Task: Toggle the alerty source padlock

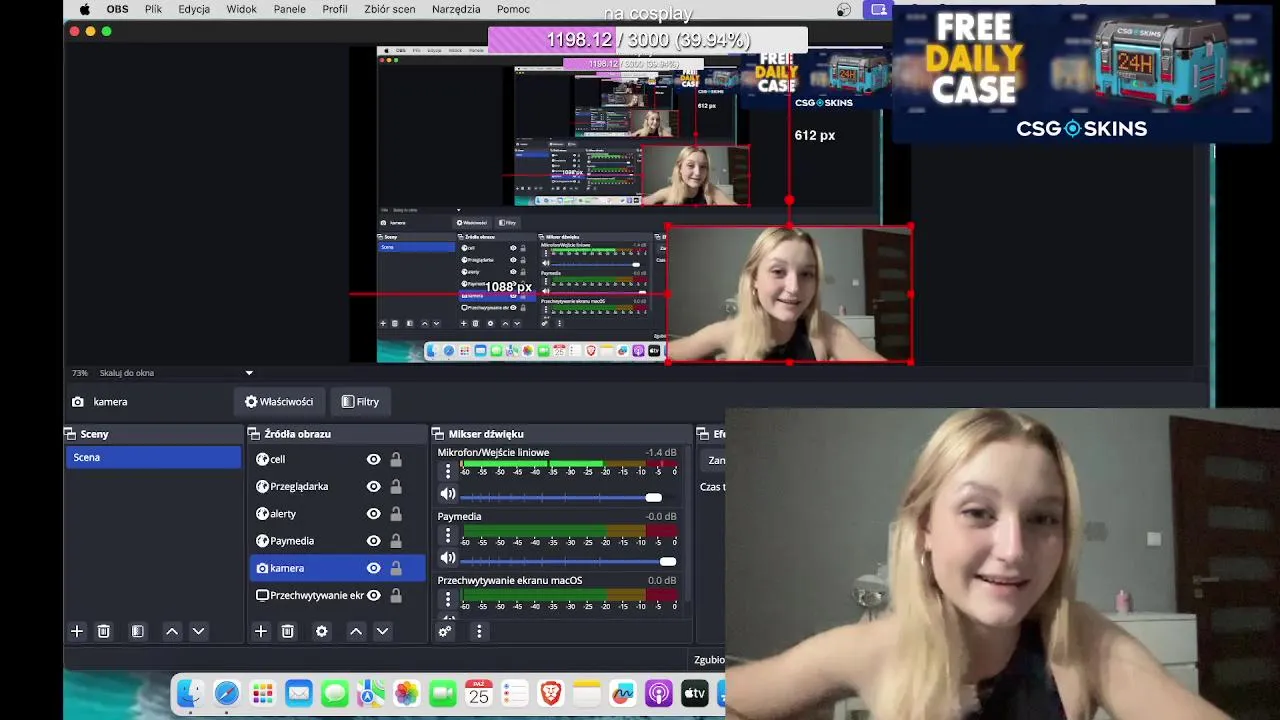Action: (396, 513)
